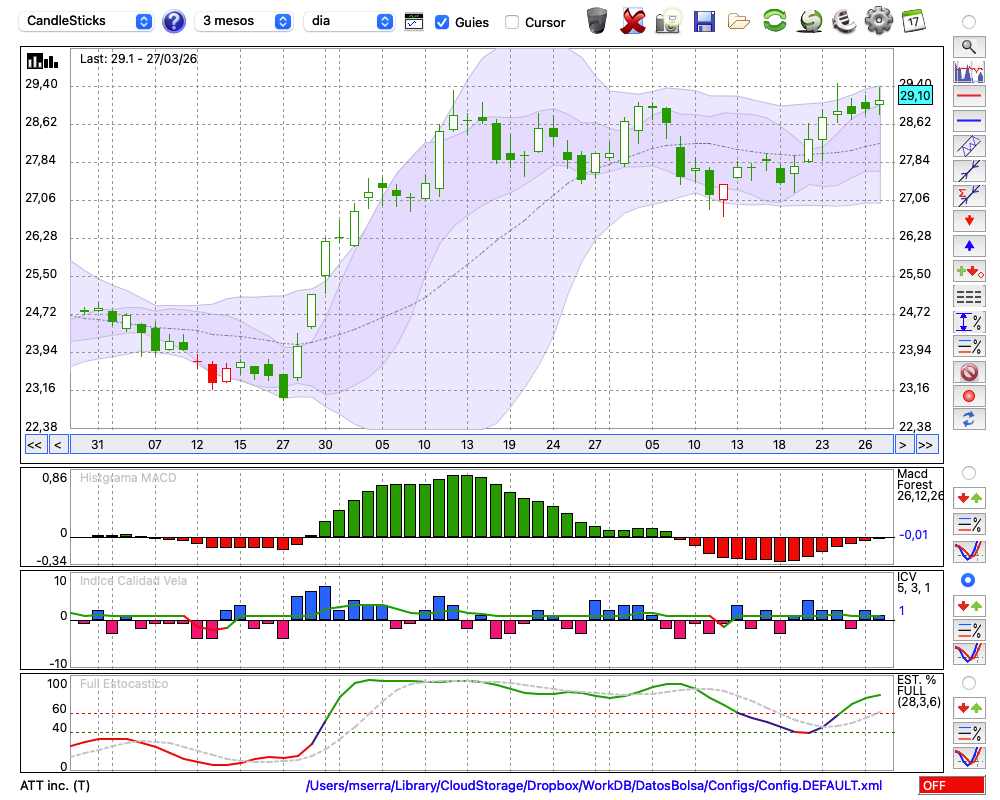Click the Config.DEFAULT.xml file path link

click(x=594, y=786)
